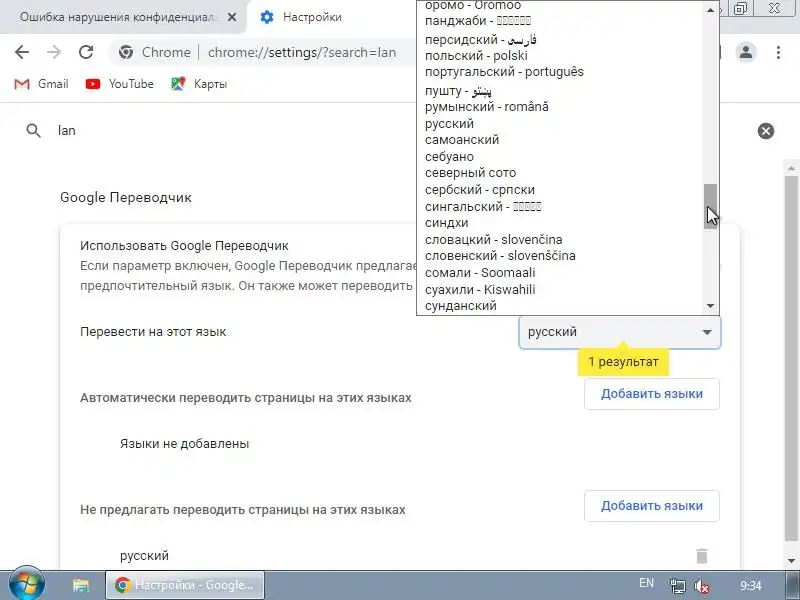
Task: Choose пушту language option
Action: 560,91
